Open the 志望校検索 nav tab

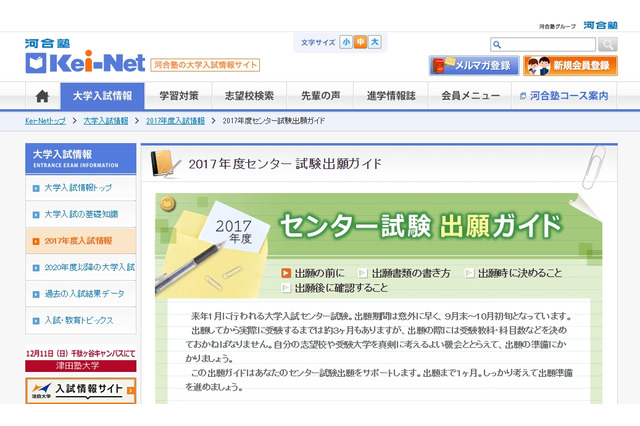[x=249, y=96]
